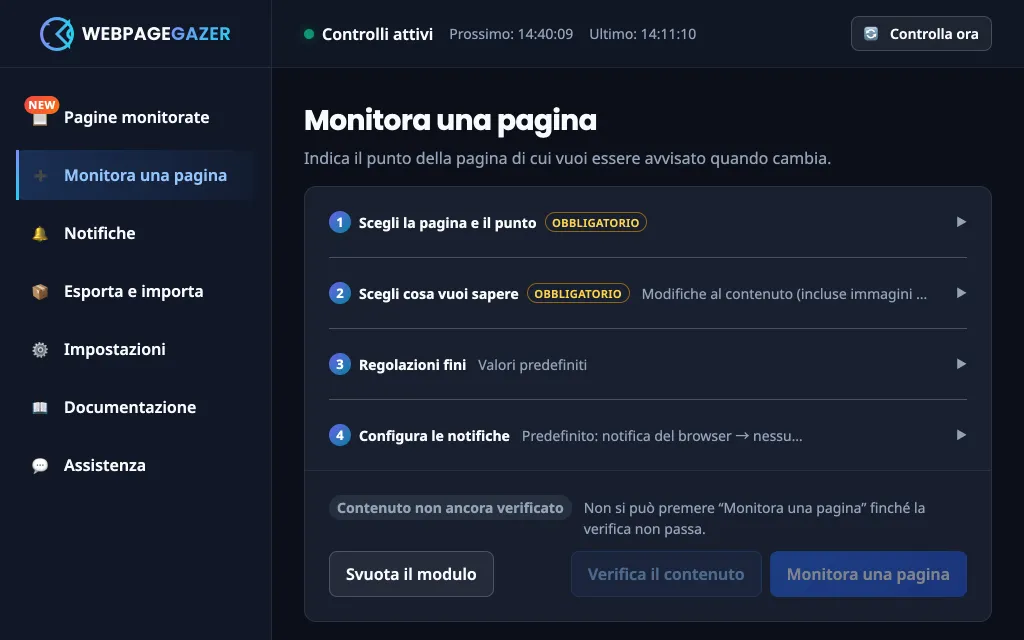Screen dimensions: 1024x640
Task: Open Pagine monitorate in sidebar
Action: pyautogui.click(x=135, y=118)
